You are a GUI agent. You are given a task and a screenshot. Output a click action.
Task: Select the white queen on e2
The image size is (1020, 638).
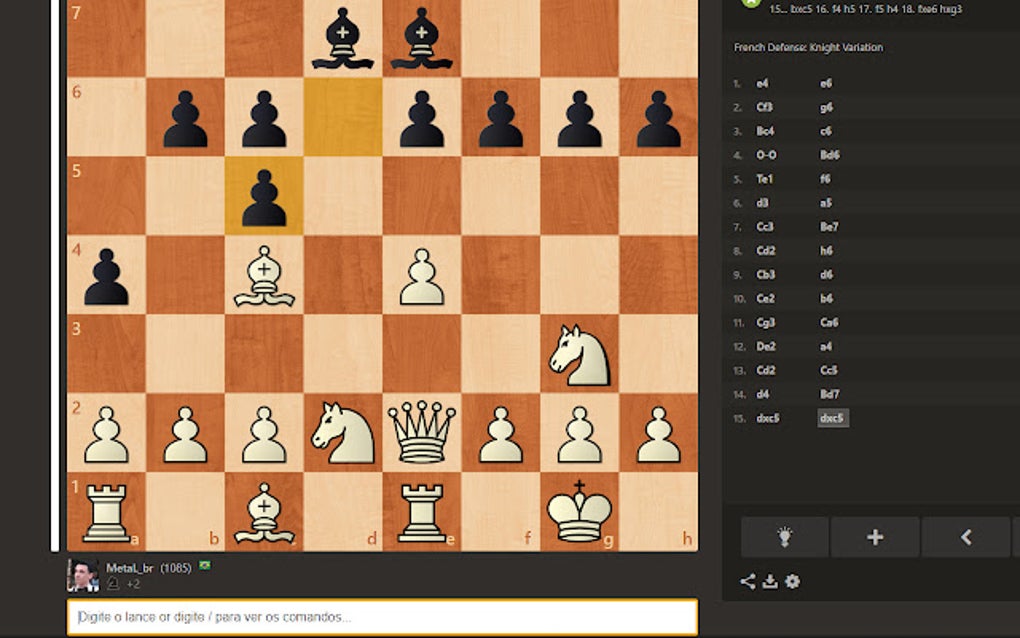pyautogui.click(x=422, y=432)
